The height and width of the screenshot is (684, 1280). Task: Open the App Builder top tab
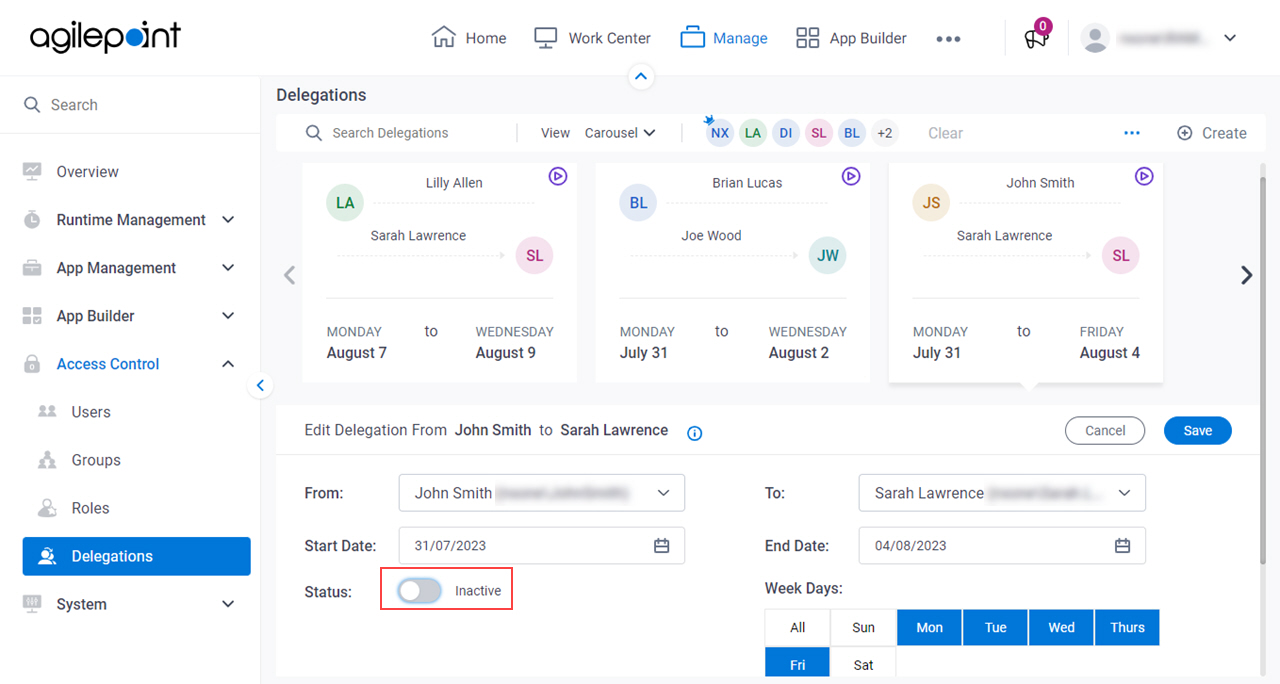pos(851,38)
